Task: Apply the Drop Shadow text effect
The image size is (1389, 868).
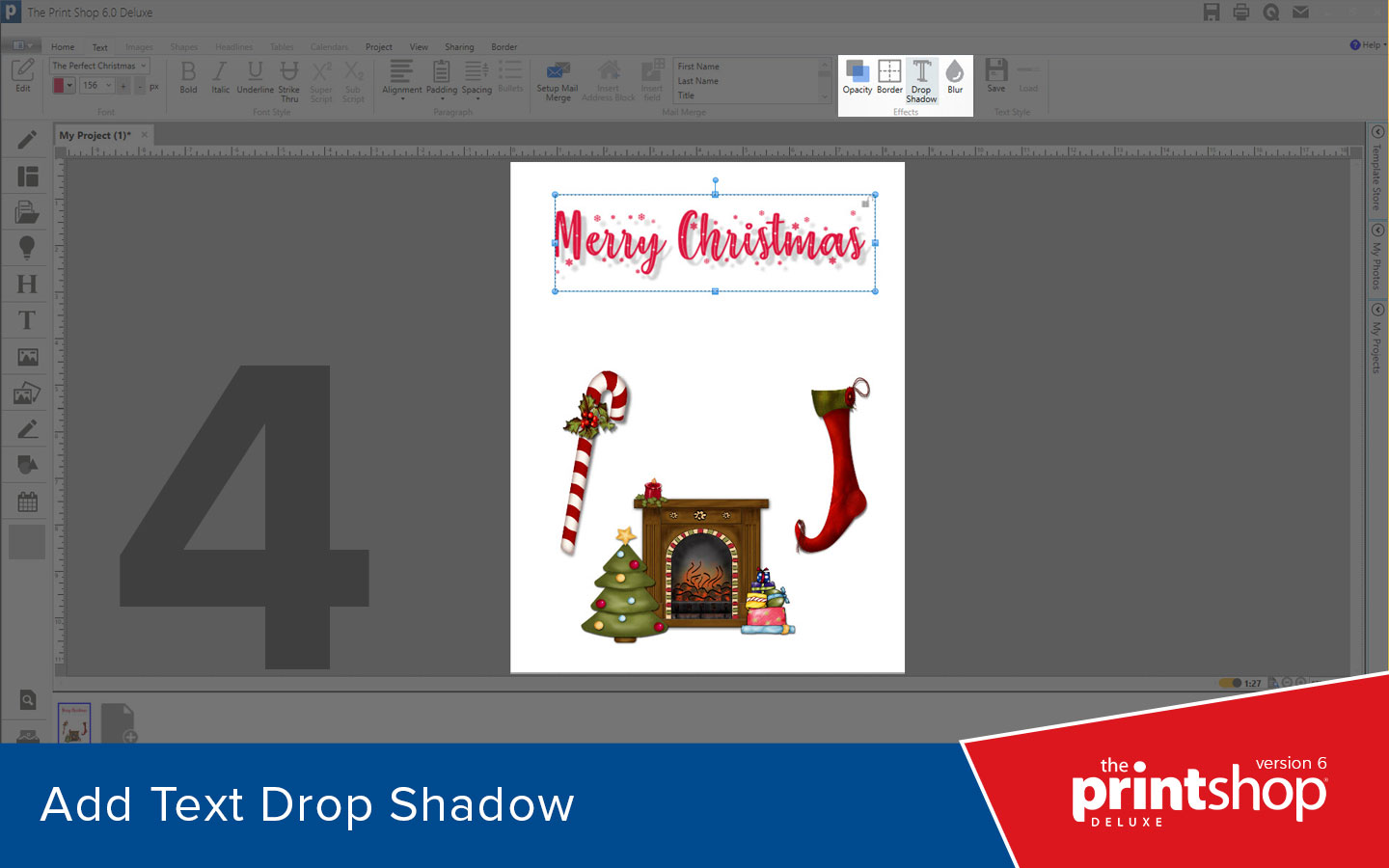Action: click(921, 81)
